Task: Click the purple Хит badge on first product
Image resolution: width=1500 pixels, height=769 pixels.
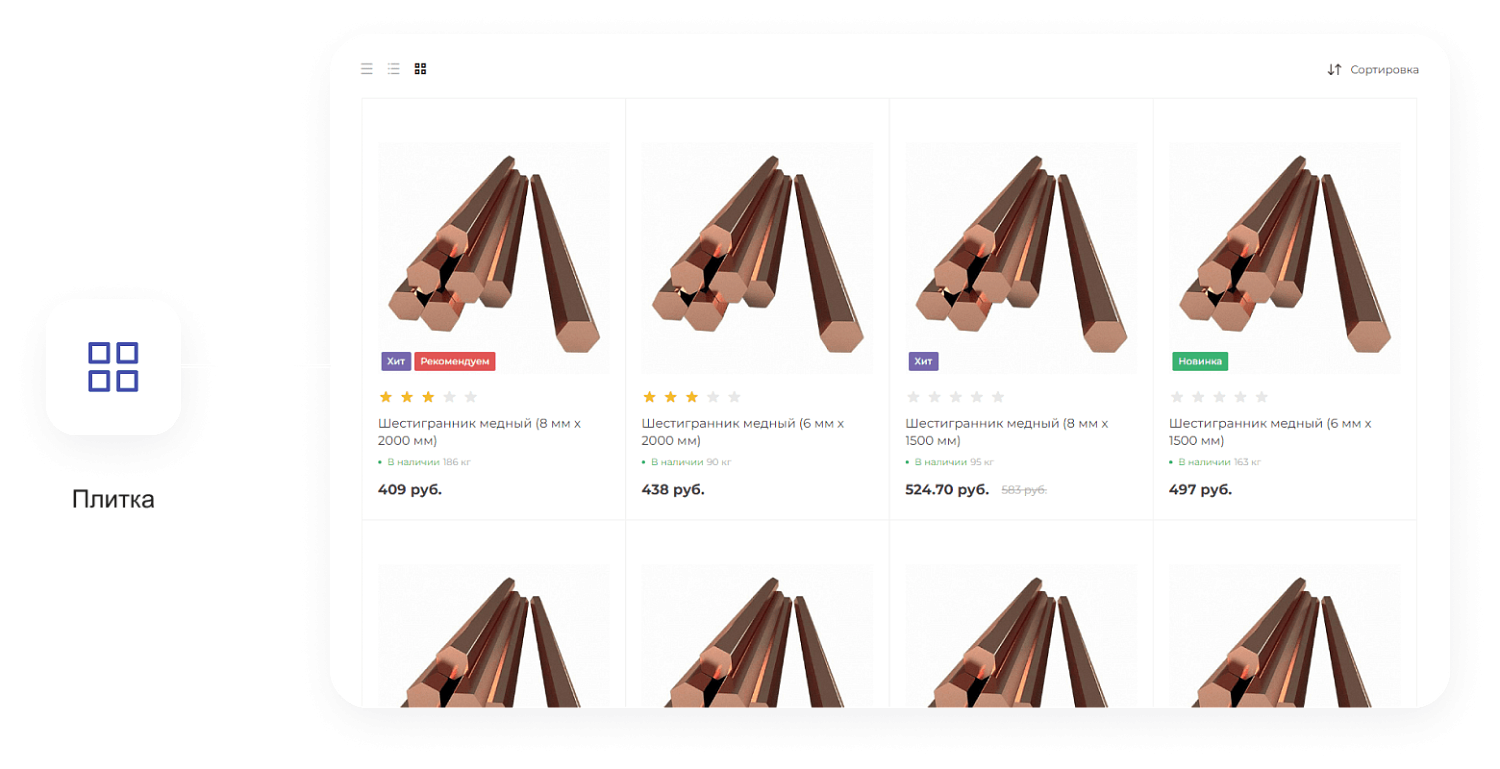Action: pos(396,361)
